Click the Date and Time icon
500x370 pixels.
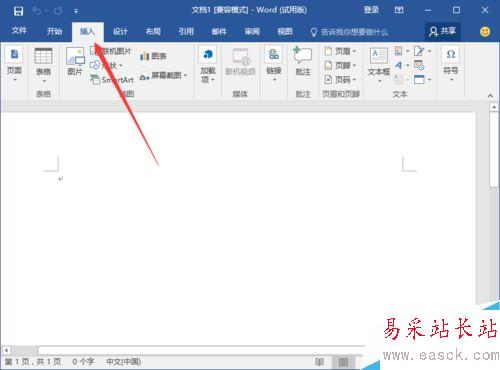coord(419,65)
